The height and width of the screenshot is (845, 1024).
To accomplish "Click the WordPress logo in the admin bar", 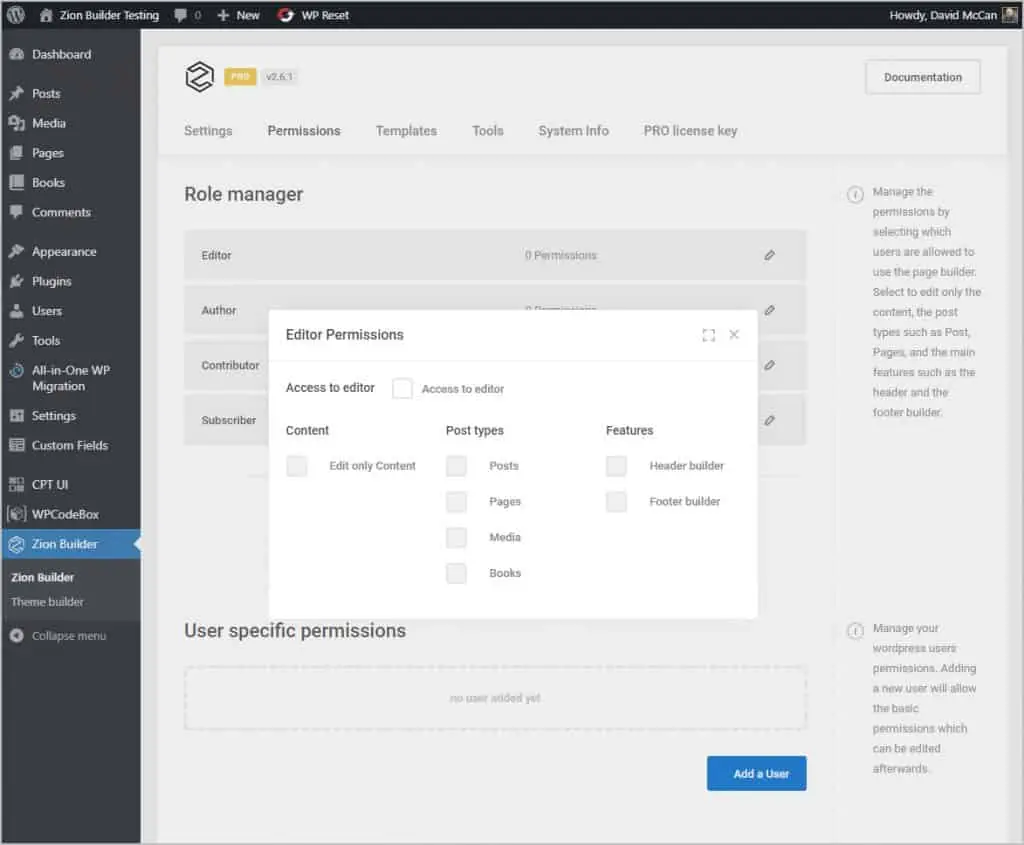I will (x=15, y=15).
